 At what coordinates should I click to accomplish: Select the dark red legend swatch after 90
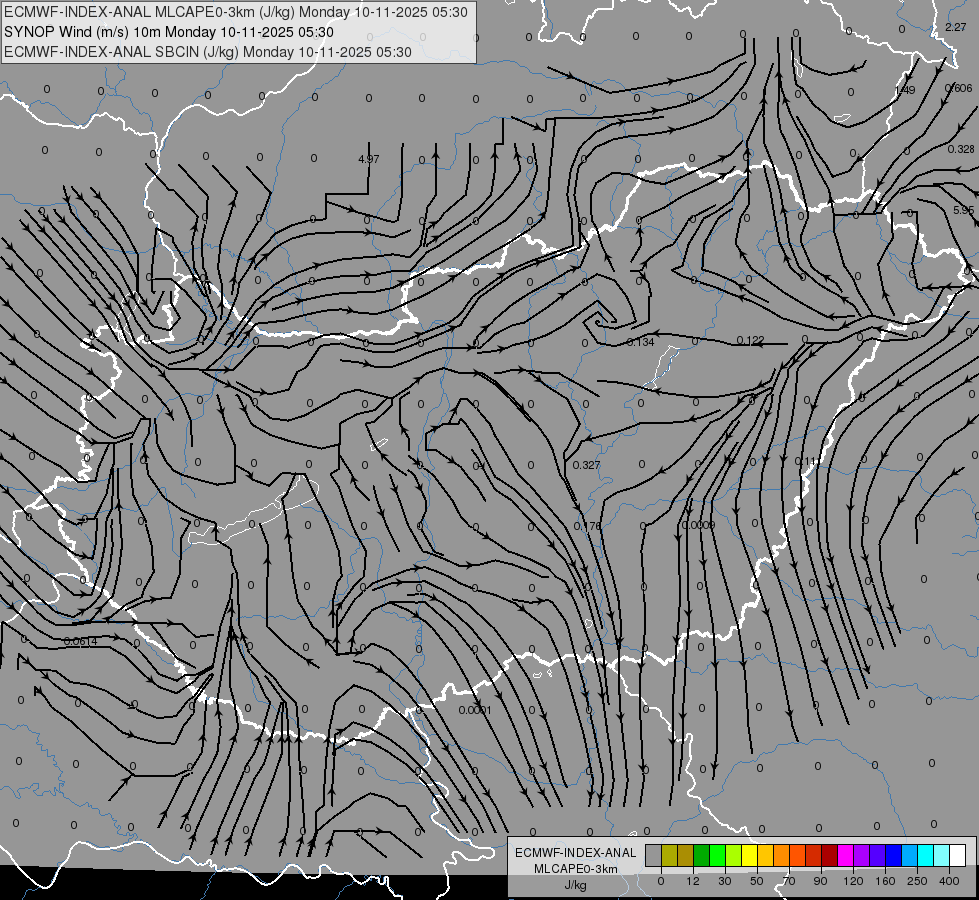point(830,855)
